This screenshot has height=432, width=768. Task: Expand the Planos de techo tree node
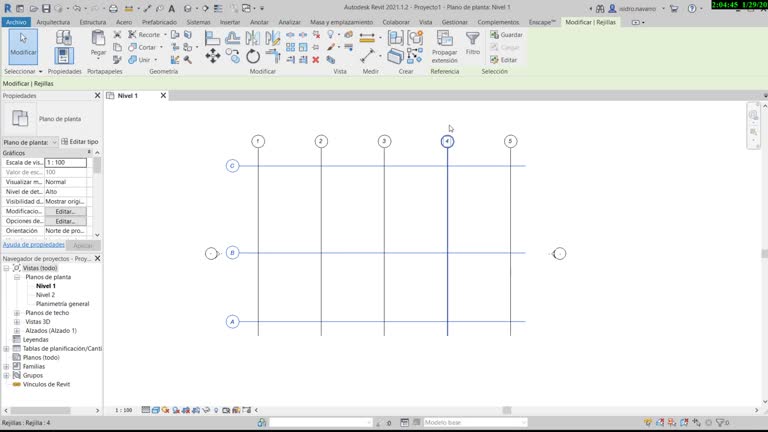tap(17, 313)
